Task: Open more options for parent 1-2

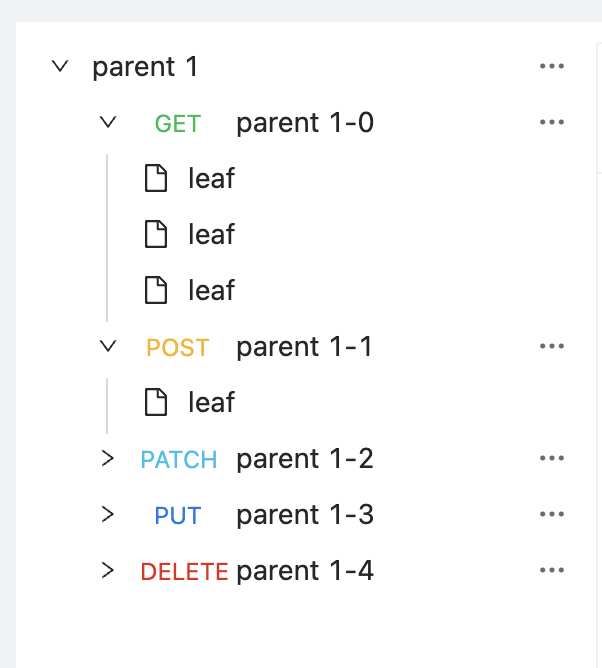Action: [x=552, y=458]
